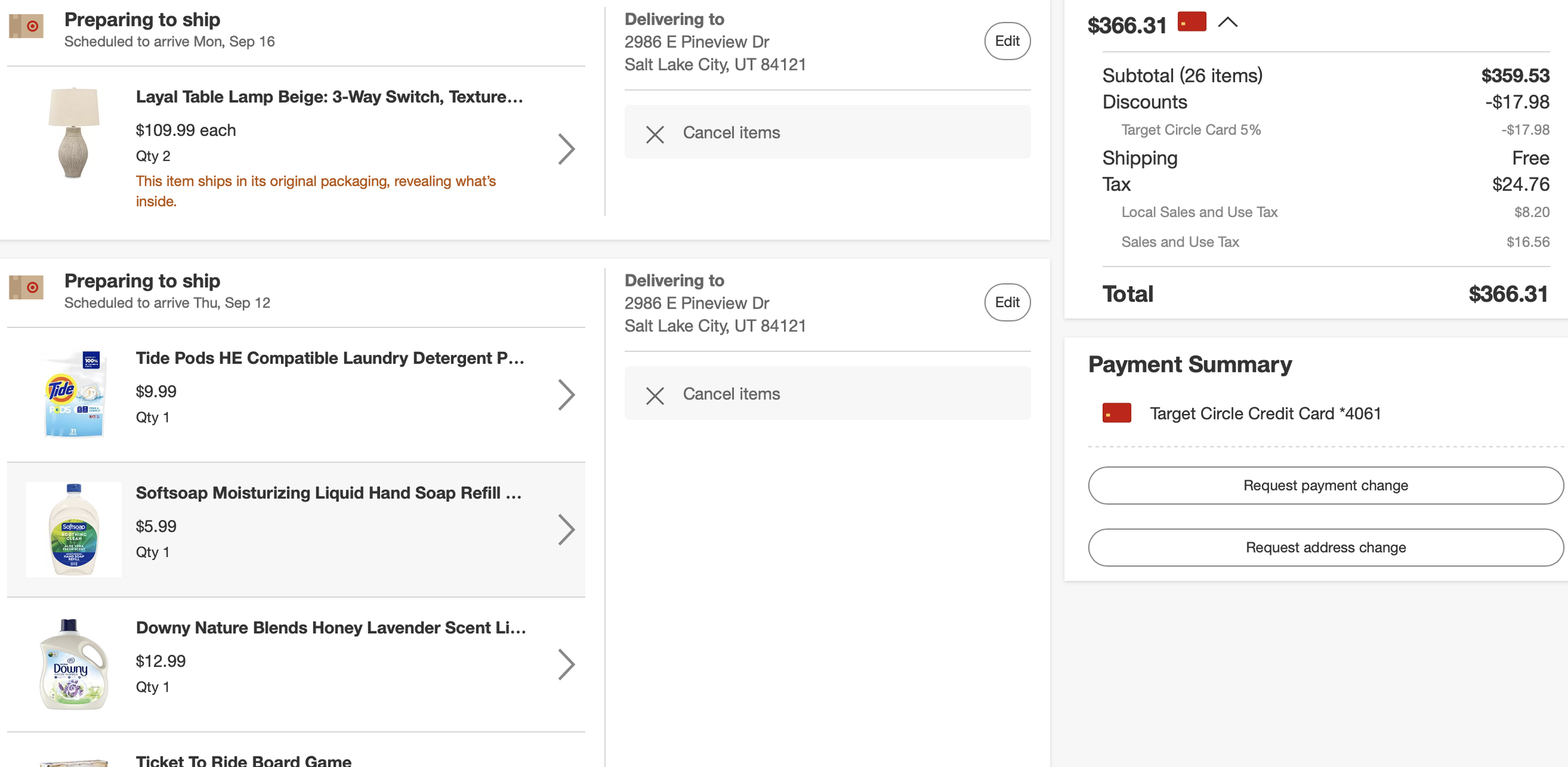
Task: Click the Tide Pods product image
Action: click(x=74, y=394)
